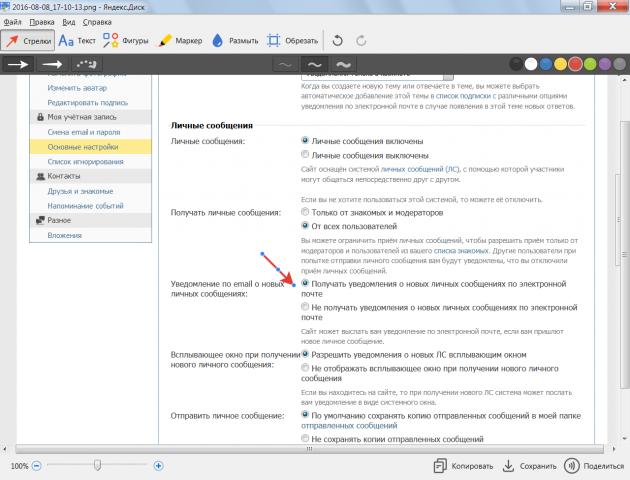Viewport: 630px width, 480px height.
Task: Pick the purple color swatch
Action: tap(605, 64)
